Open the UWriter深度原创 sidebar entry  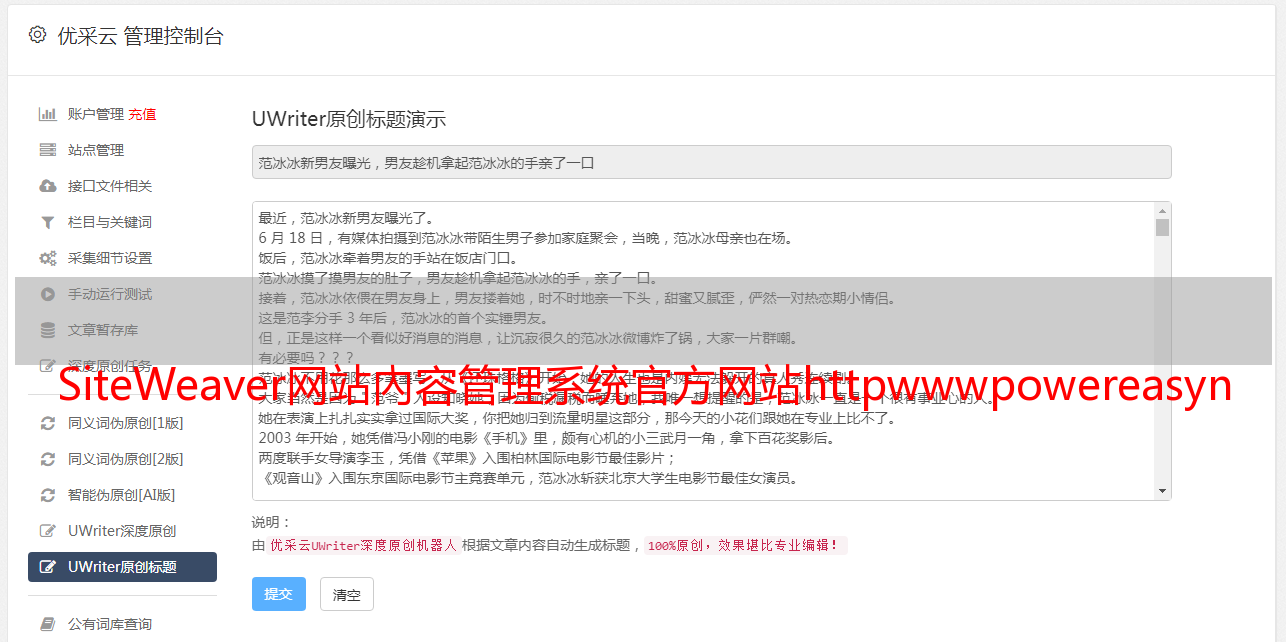122,531
